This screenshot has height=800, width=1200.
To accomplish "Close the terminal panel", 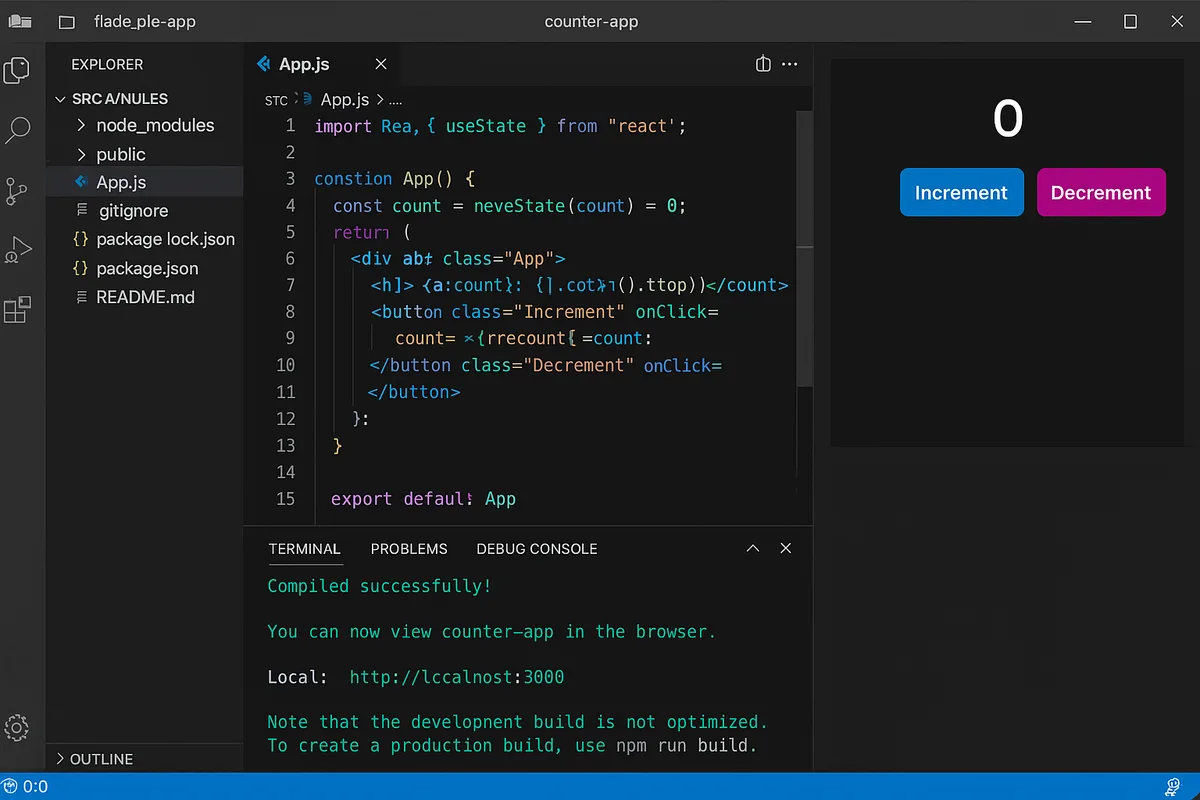I will [x=786, y=548].
